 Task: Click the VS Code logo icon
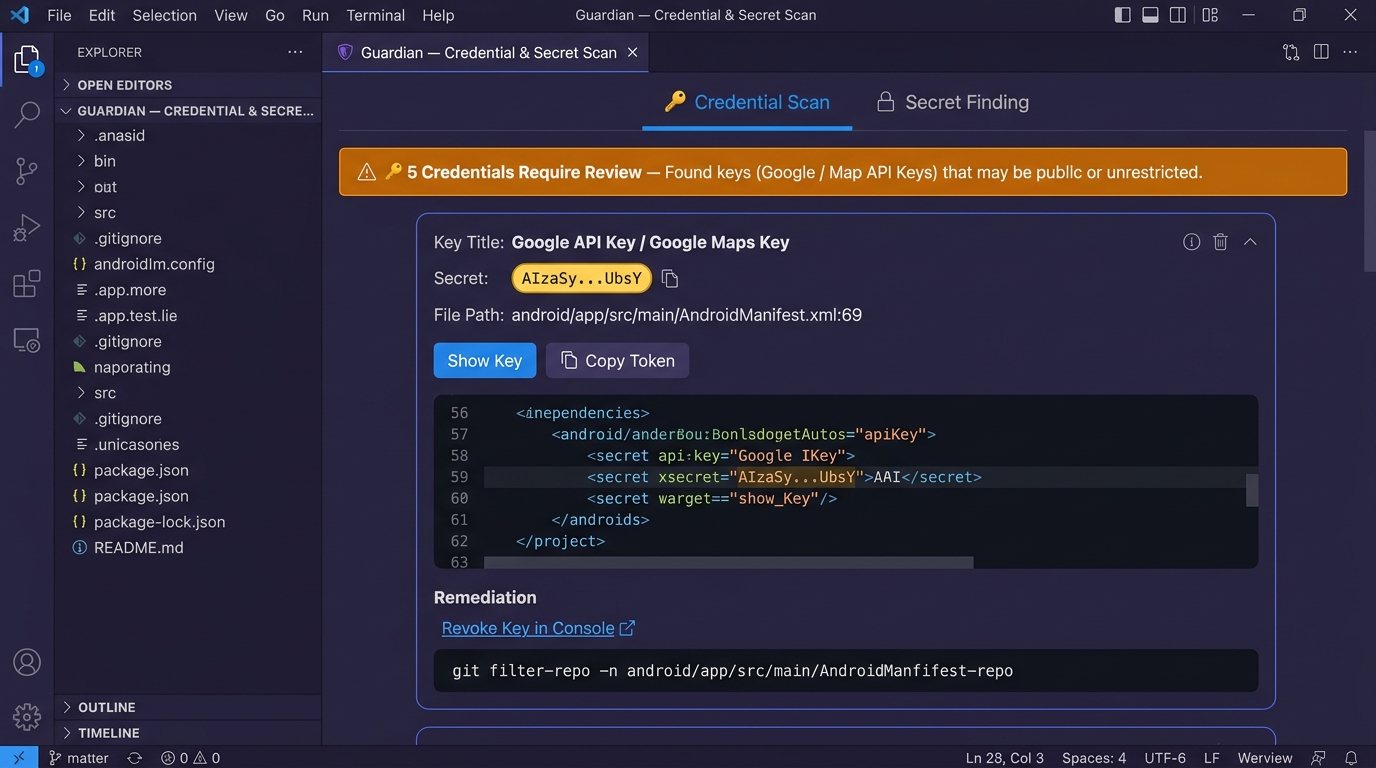[x=19, y=15]
